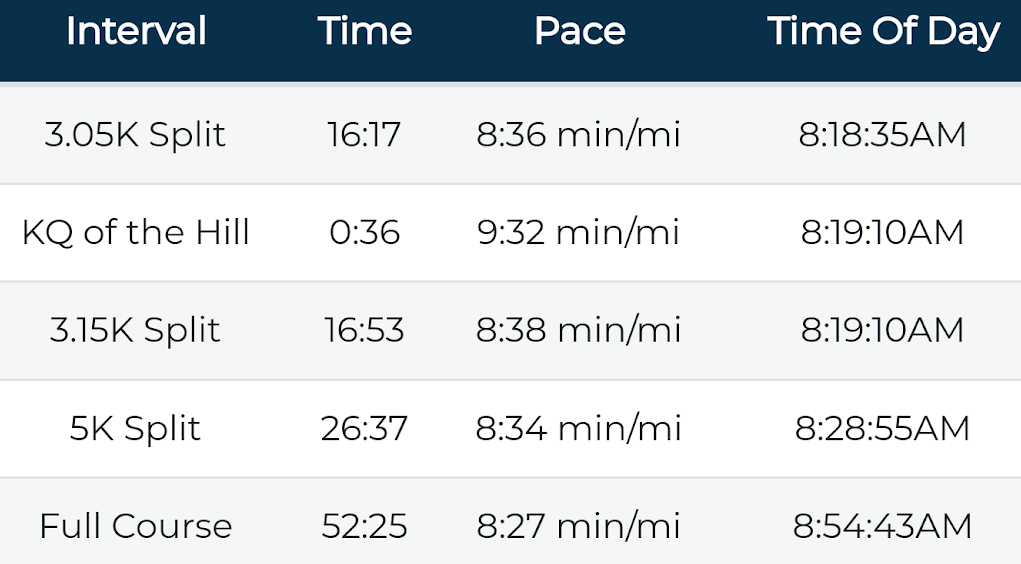Click the 8:36 min/mi pace cell
Viewport: 1021px width, 564px height.
[x=578, y=135]
